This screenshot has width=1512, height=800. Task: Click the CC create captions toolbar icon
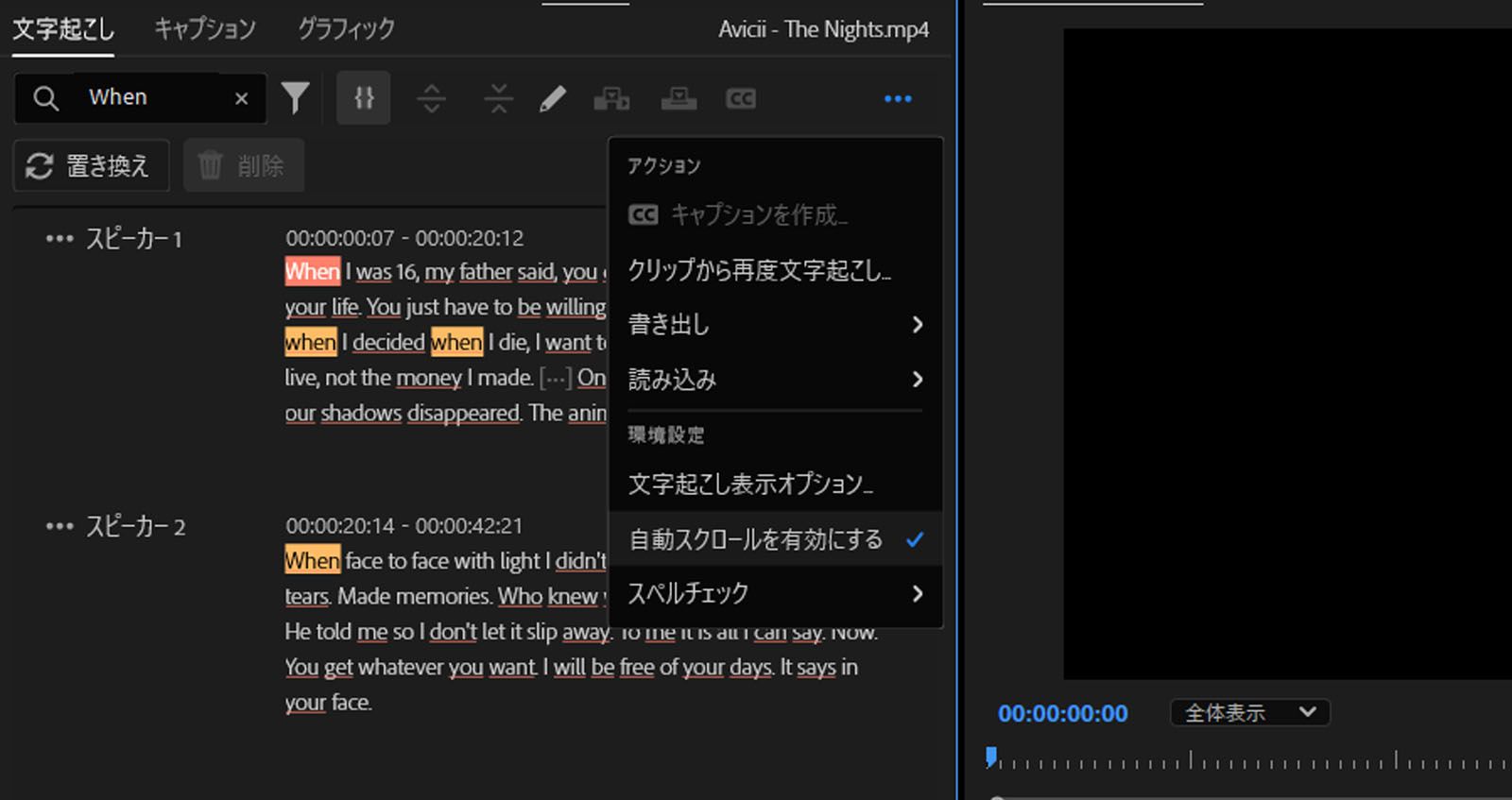coord(741,98)
